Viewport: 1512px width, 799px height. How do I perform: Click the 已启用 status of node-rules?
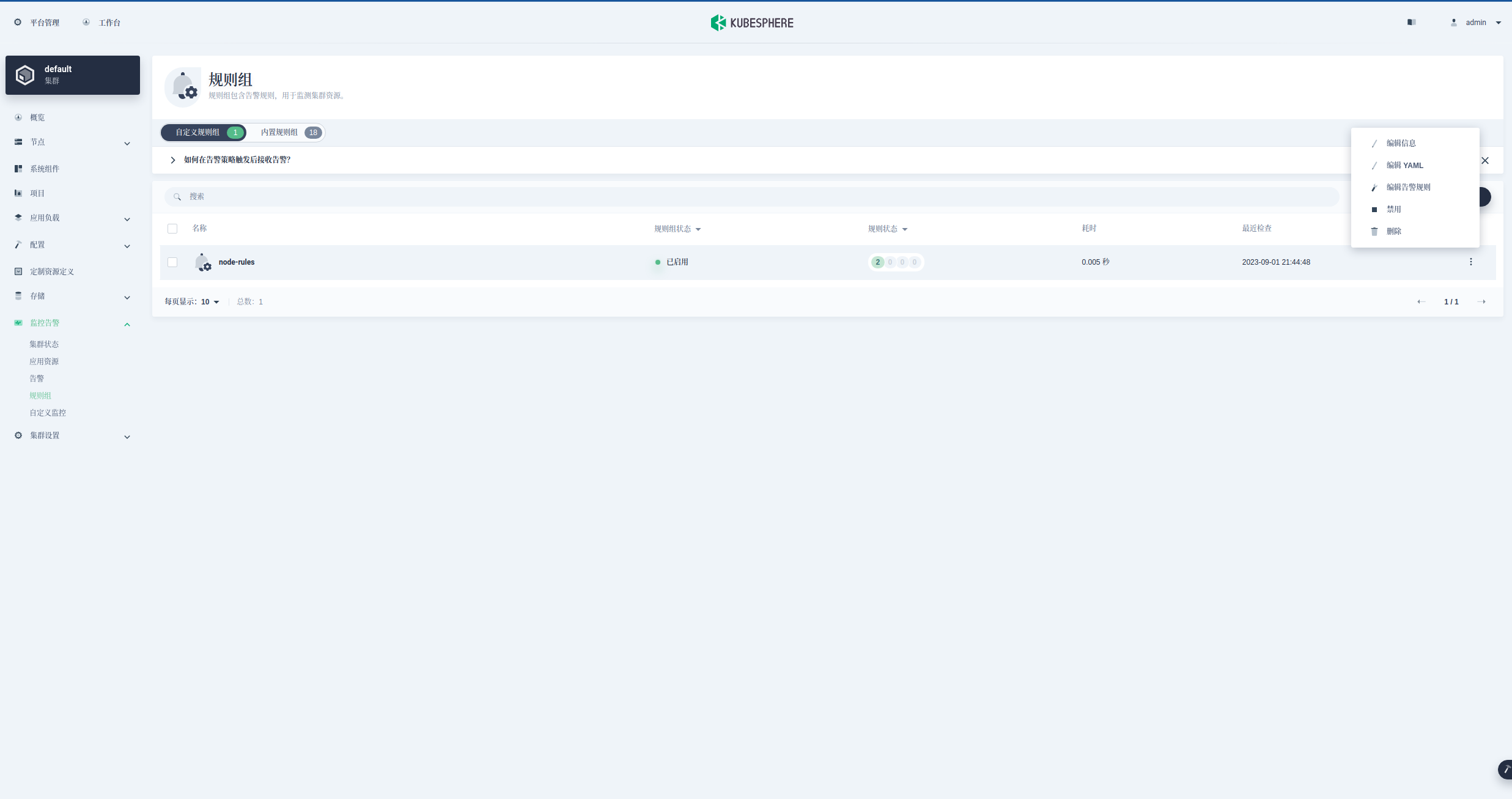[671, 262]
